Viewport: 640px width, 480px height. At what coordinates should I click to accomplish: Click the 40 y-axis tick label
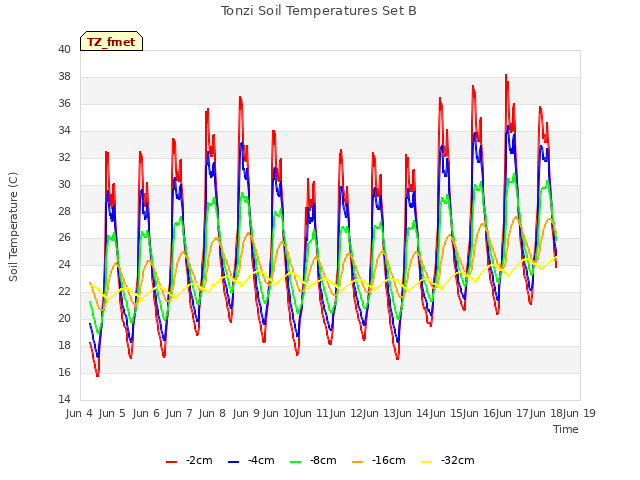point(64,50)
